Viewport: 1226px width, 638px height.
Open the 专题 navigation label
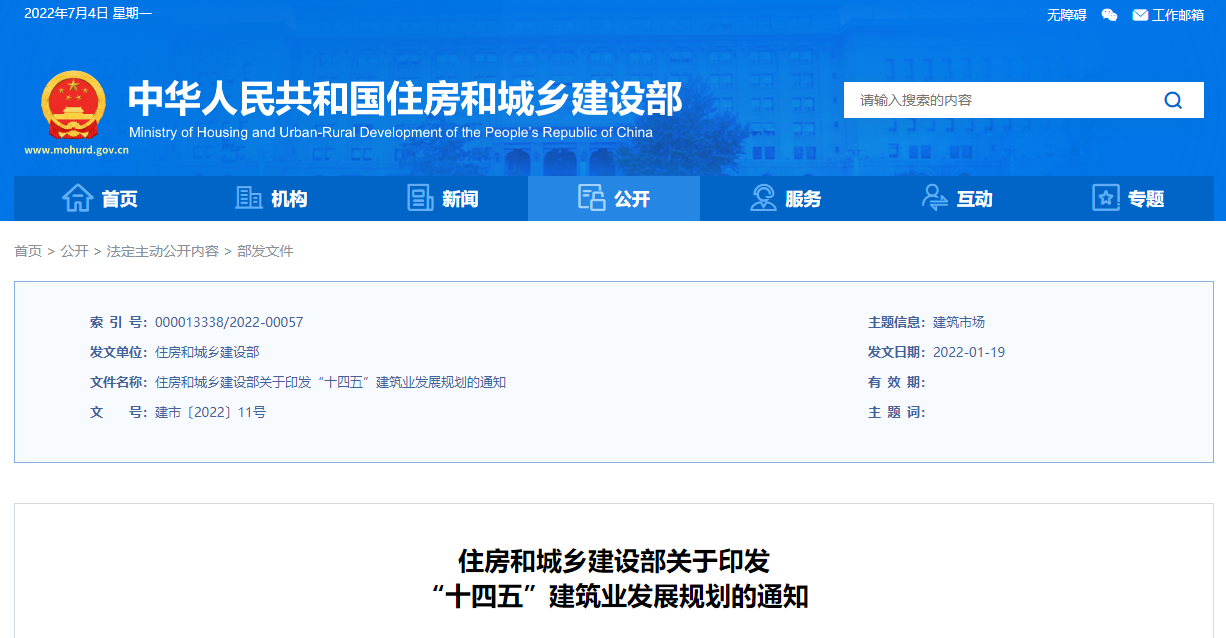pyautogui.click(x=1146, y=199)
